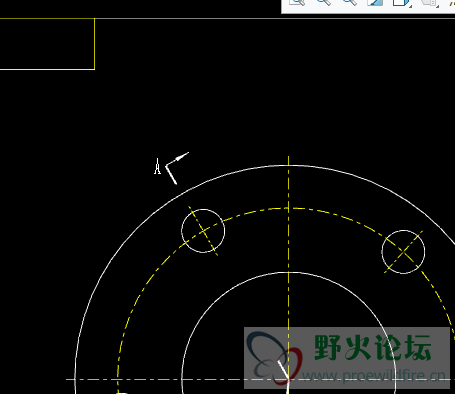Select the section label letter A
The height and width of the screenshot is (394, 455).
(x=157, y=166)
